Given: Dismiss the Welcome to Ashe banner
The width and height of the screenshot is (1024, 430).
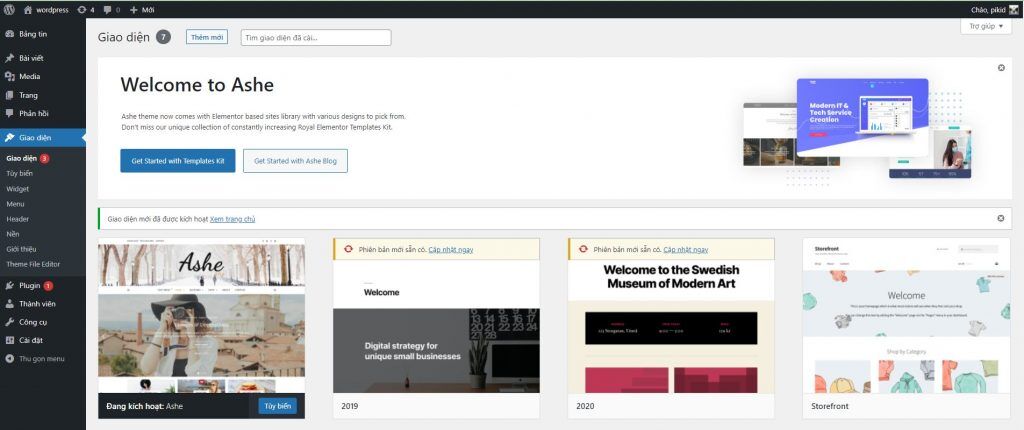Looking at the screenshot, I should pyautogui.click(x=1001, y=68).
